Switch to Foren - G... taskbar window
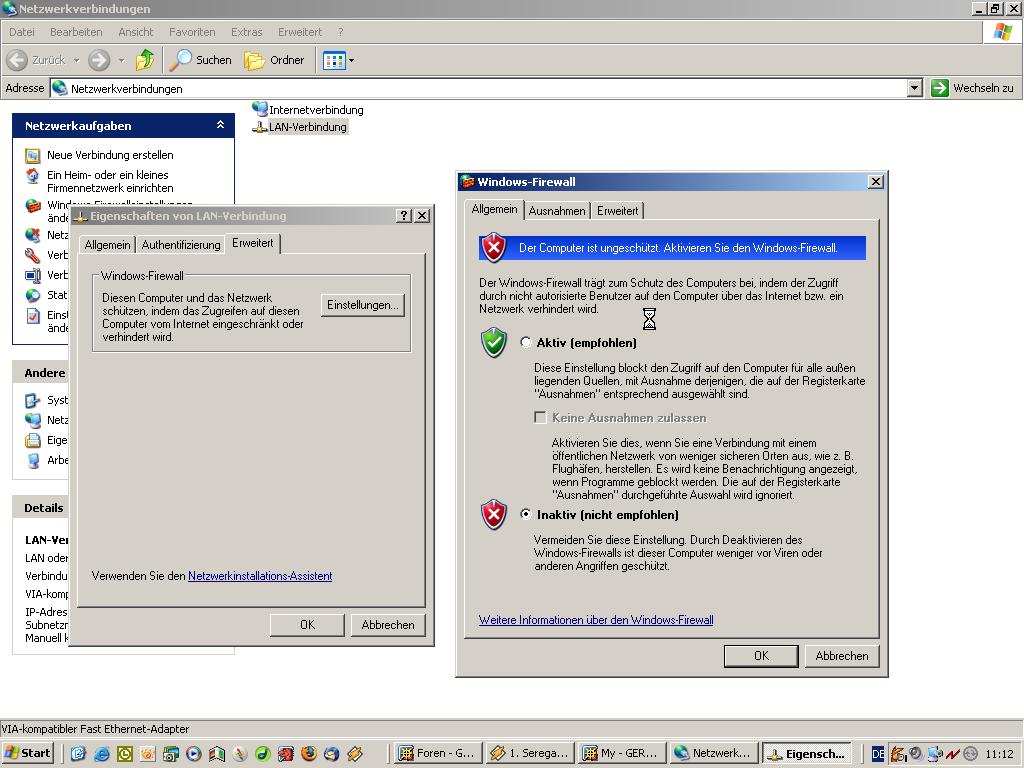 click(438, 753)
